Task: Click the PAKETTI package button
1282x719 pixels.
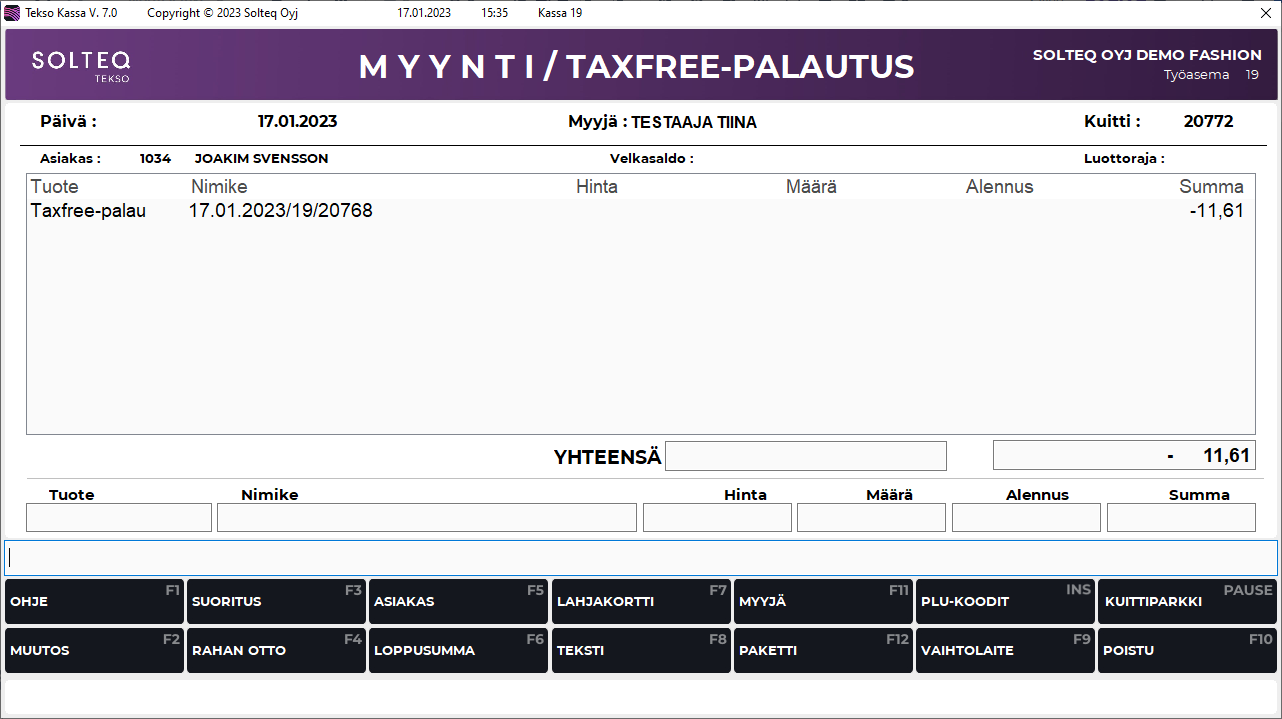Action: pos(823,650)
